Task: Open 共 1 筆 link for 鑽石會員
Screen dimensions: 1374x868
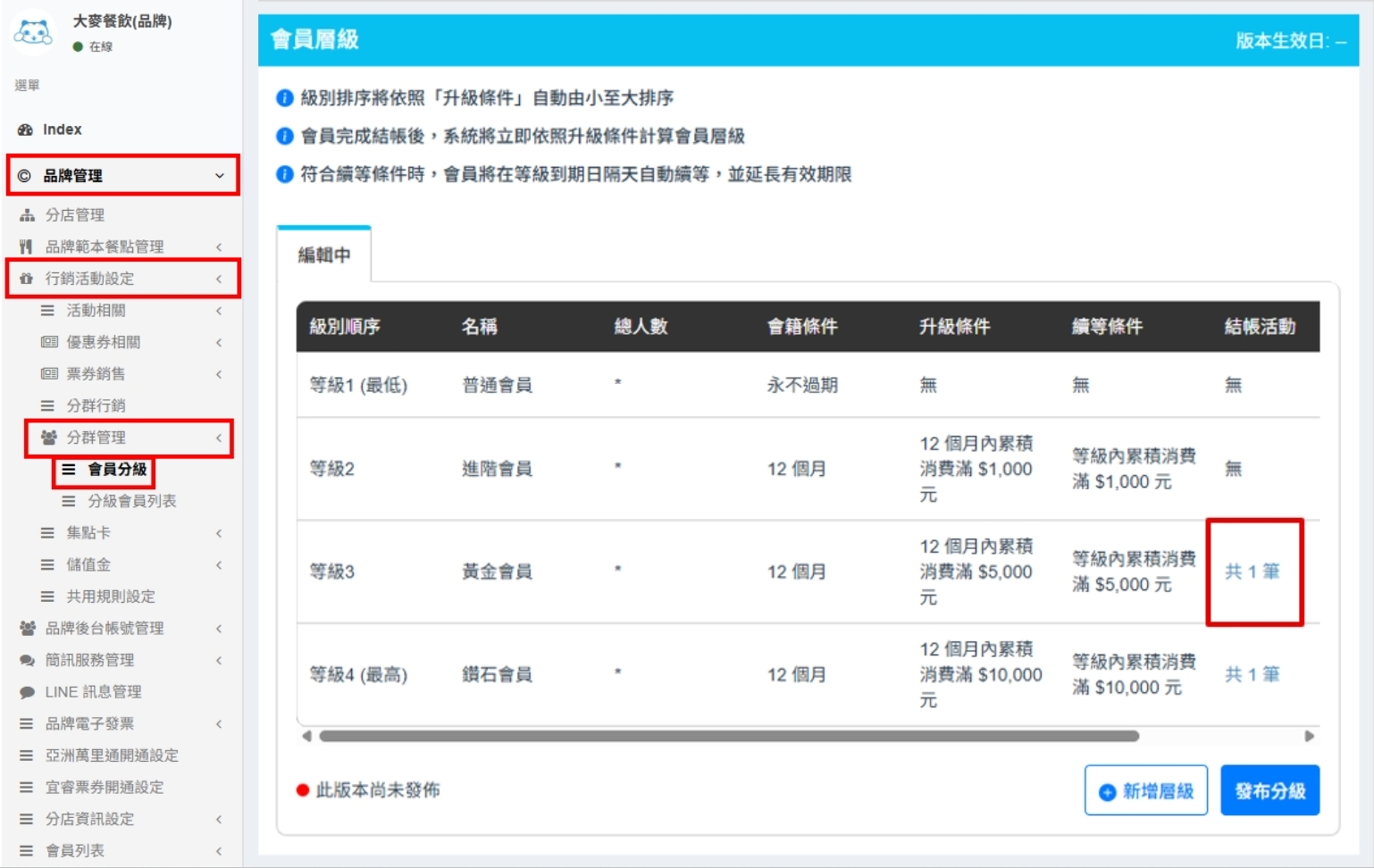Action: 1252,674
